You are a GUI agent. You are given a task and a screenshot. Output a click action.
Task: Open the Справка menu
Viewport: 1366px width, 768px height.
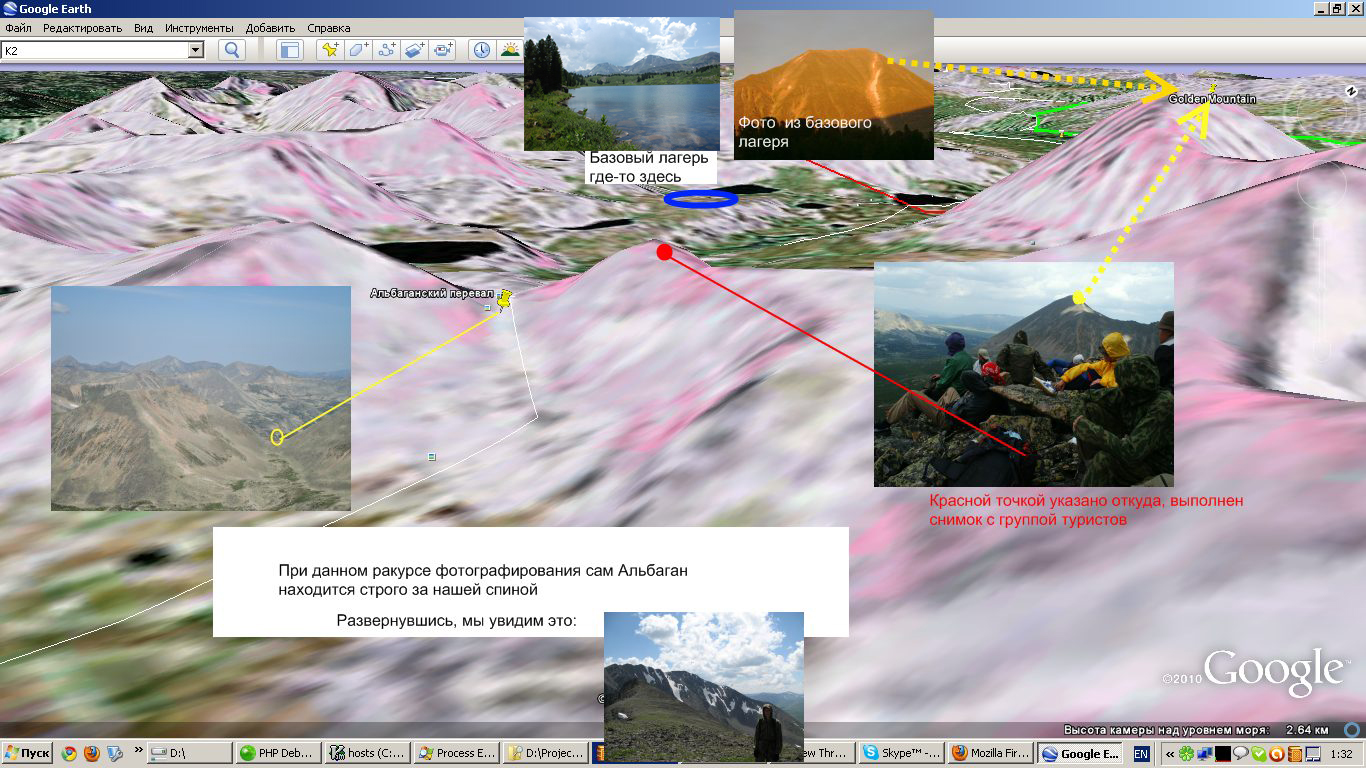tap(328, 28)
